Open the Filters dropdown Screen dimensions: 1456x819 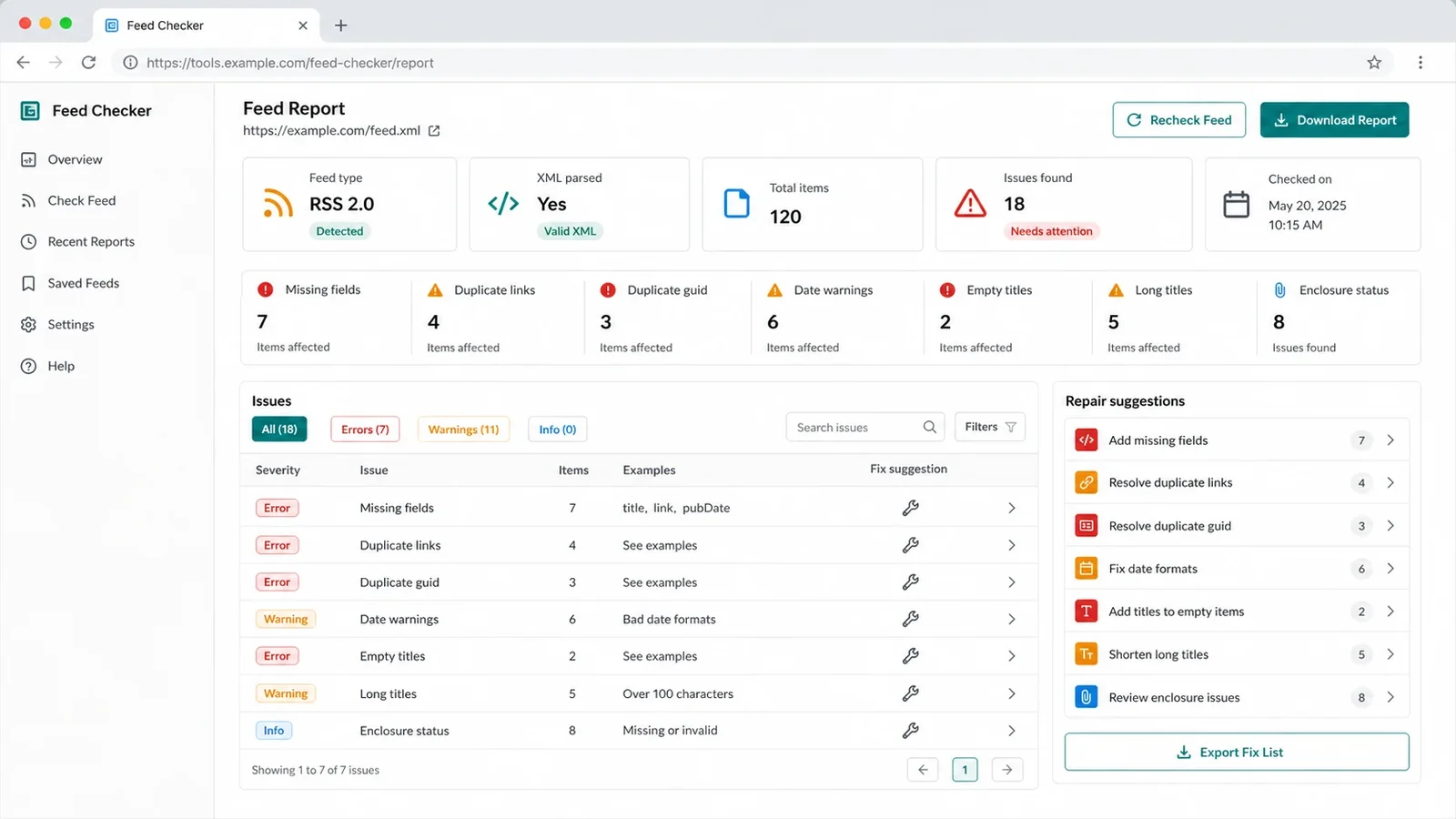(x=990, y=427)
